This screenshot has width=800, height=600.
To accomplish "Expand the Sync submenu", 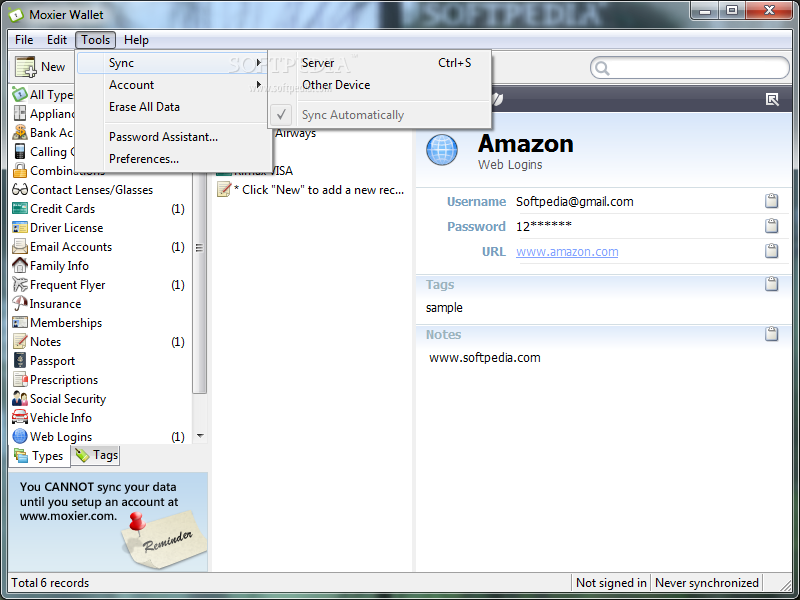I will coord(170,63).
